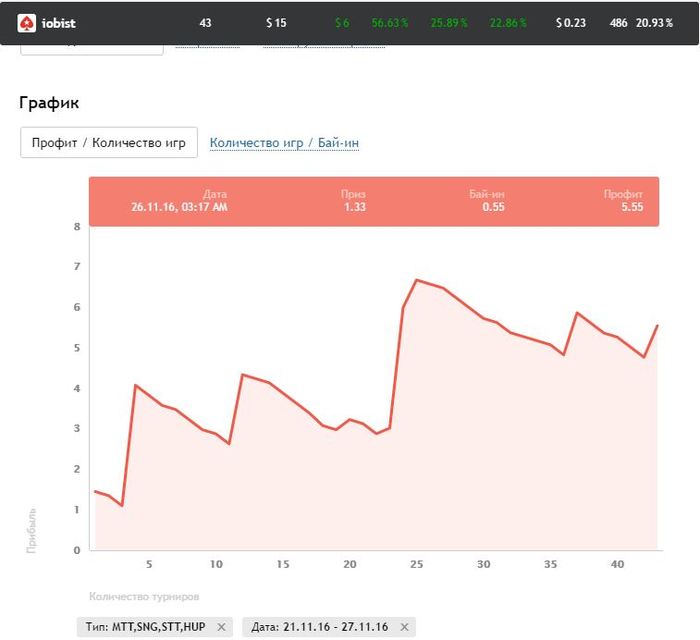Click the Профит 5.55 value in tooltip
700x640 pixels.
pos(631,207)
